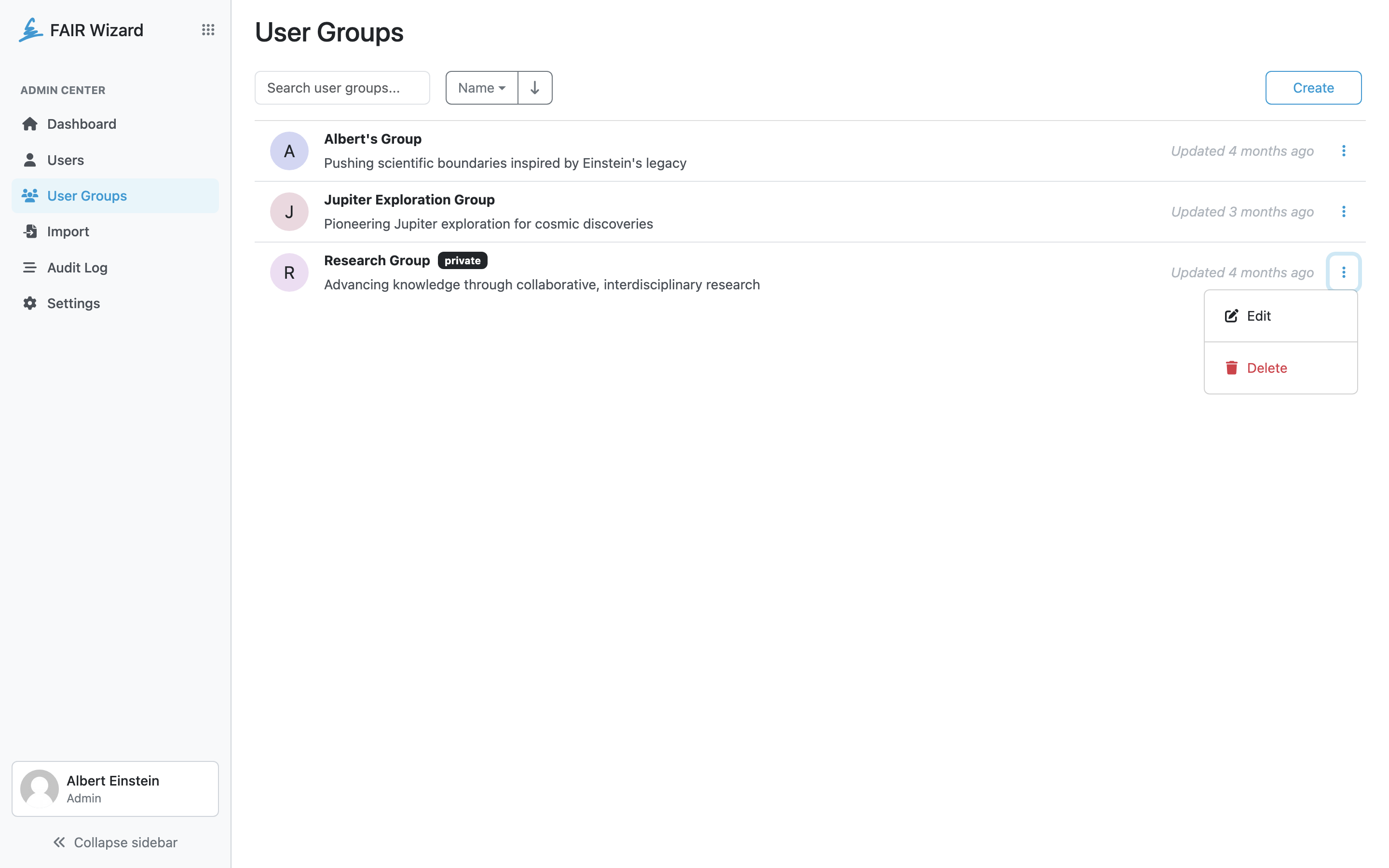This screenshot has height=868, width=1389.
Task: Open the Name sort dropdown
Action: pyautogui.click(x=481, y=88)
